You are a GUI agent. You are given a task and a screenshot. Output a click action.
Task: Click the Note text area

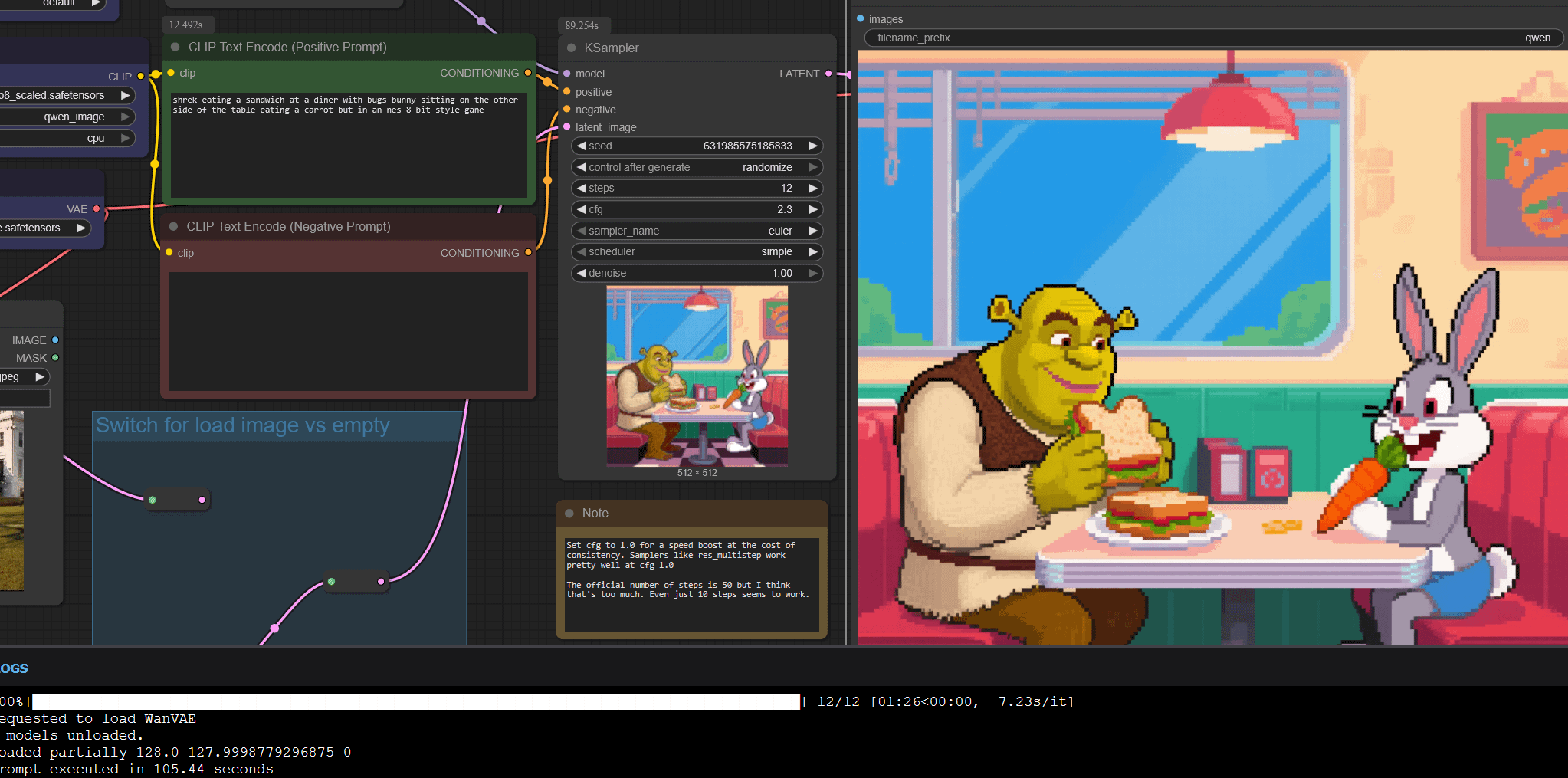[691, 584]
